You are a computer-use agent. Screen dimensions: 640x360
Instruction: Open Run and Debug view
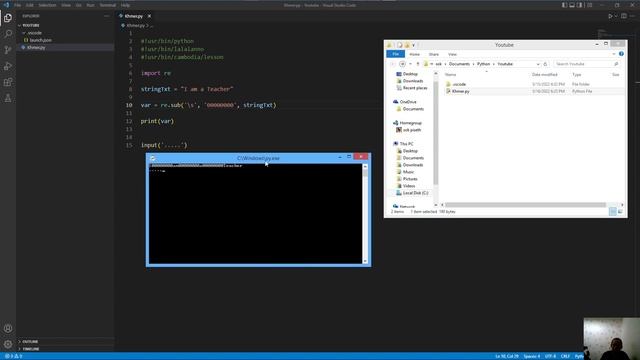coord(8,66)
